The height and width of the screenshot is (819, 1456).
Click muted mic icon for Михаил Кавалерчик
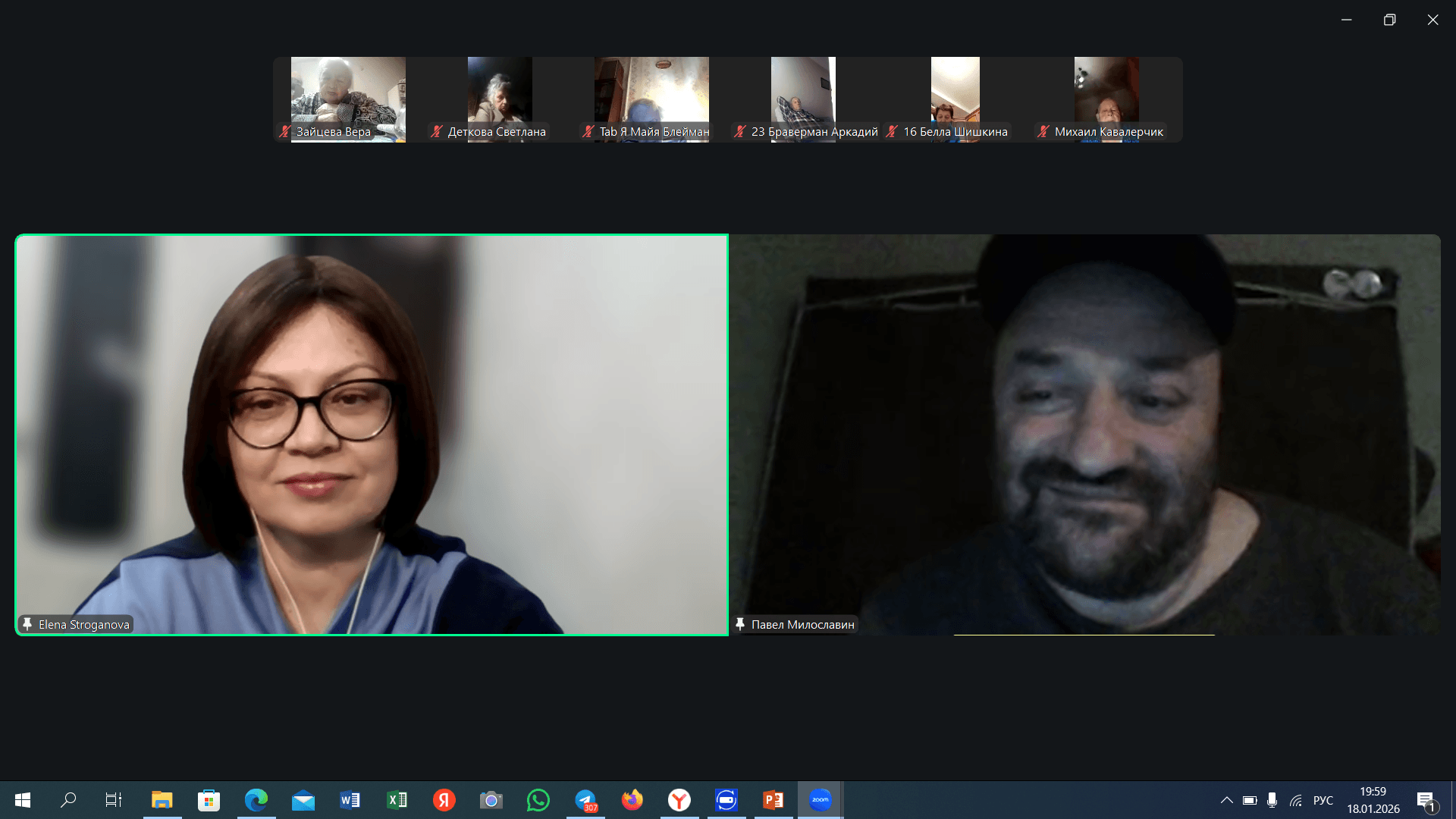click(1043, 131)
